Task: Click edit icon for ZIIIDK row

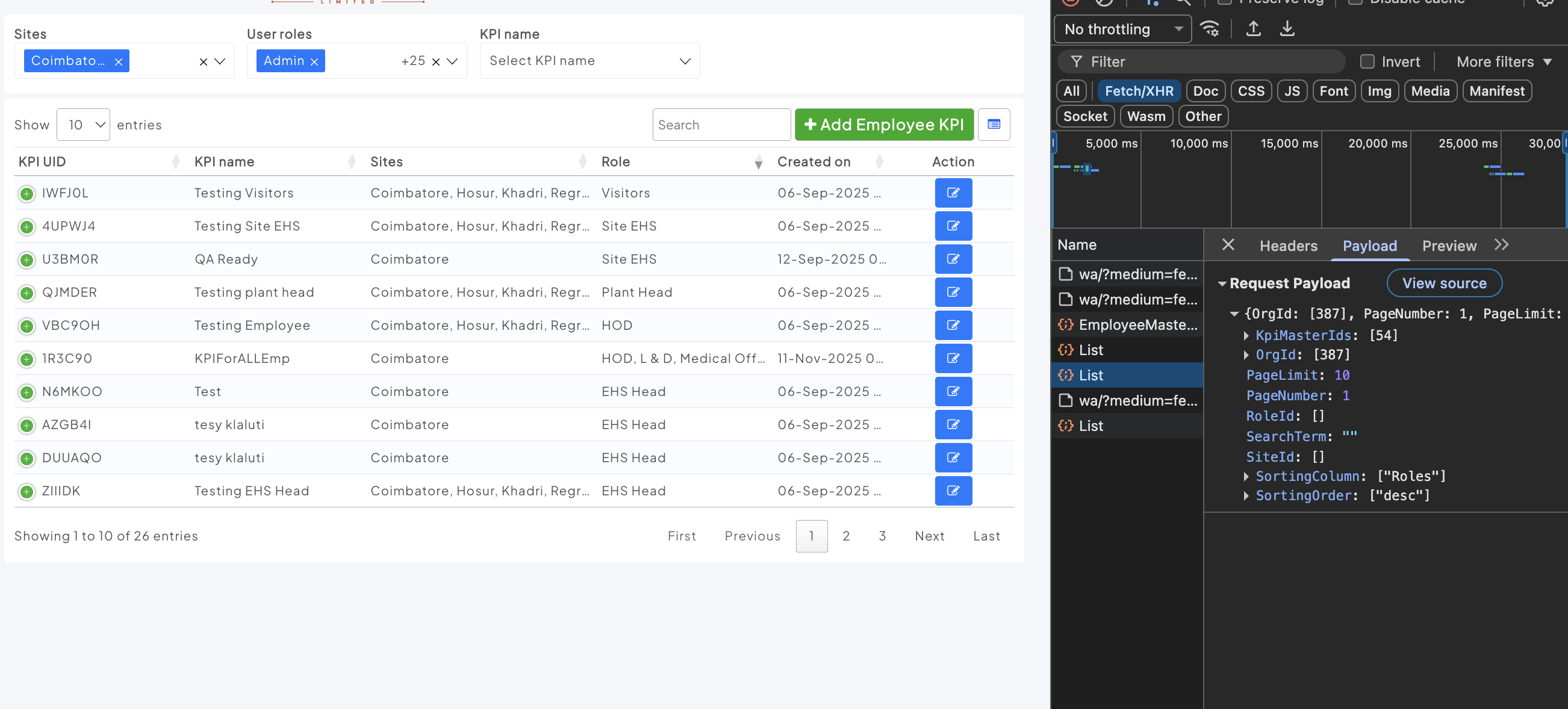Action: [x=953, y=491]
